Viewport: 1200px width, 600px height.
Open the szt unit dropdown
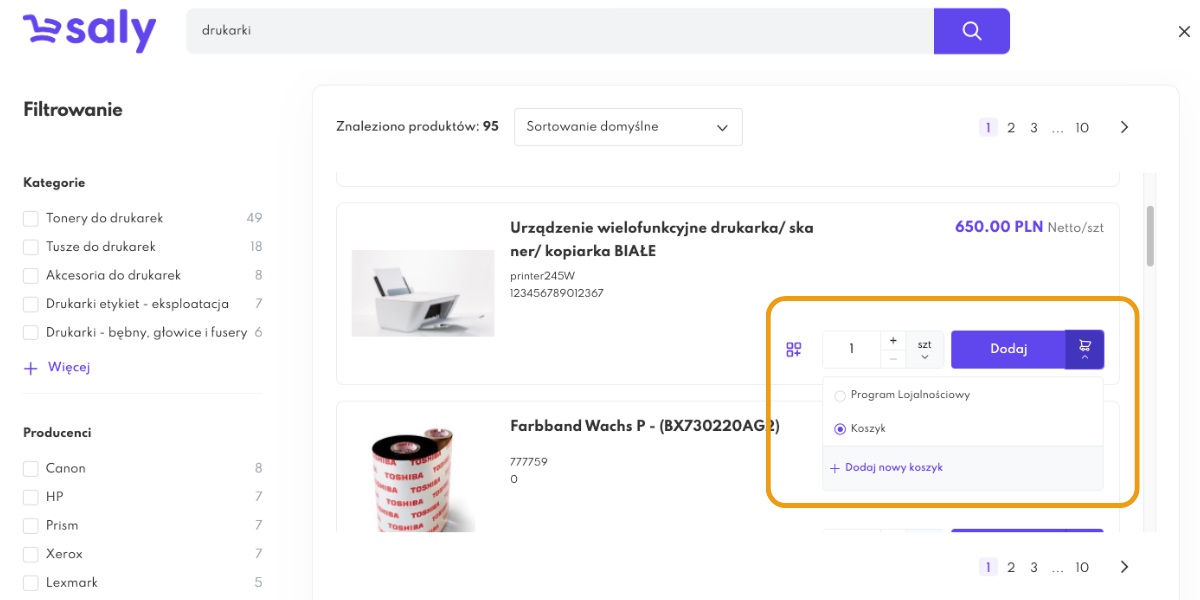click(x=924, y=349)
